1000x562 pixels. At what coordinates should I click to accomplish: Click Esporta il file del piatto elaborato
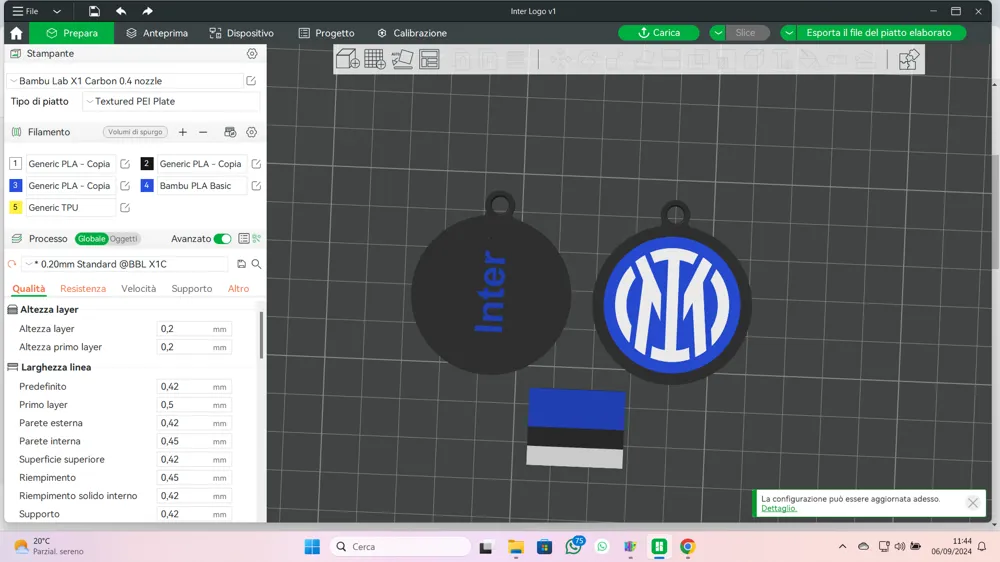(878, 33)
